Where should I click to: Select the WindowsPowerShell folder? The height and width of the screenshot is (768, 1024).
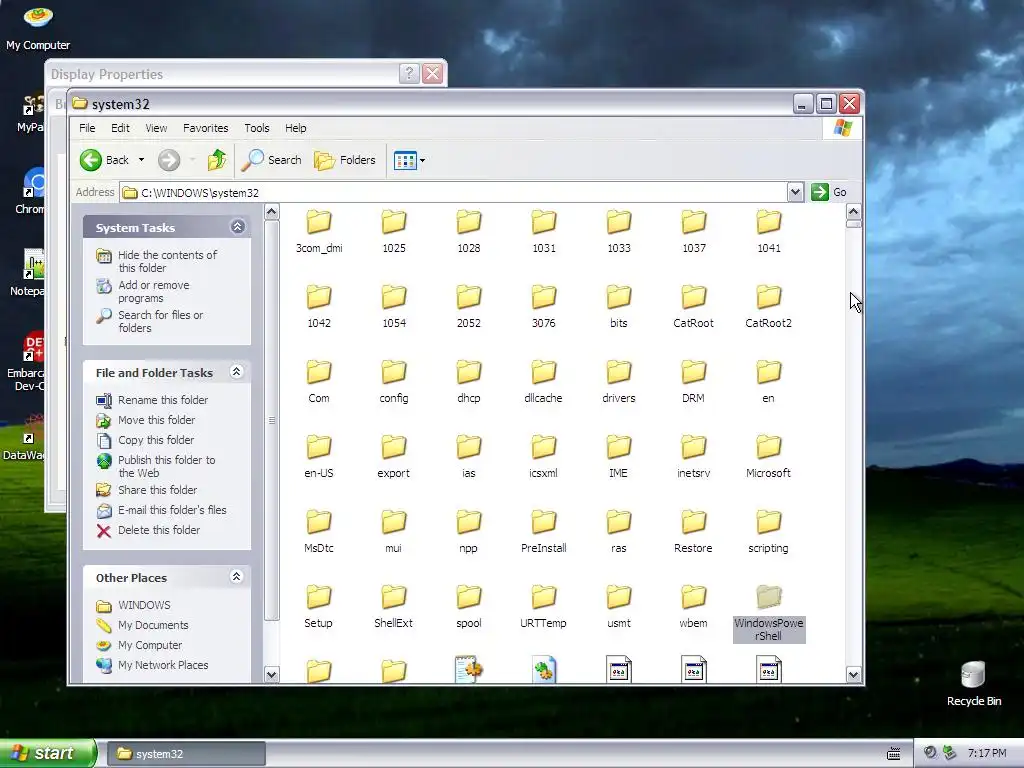(769, 613)
